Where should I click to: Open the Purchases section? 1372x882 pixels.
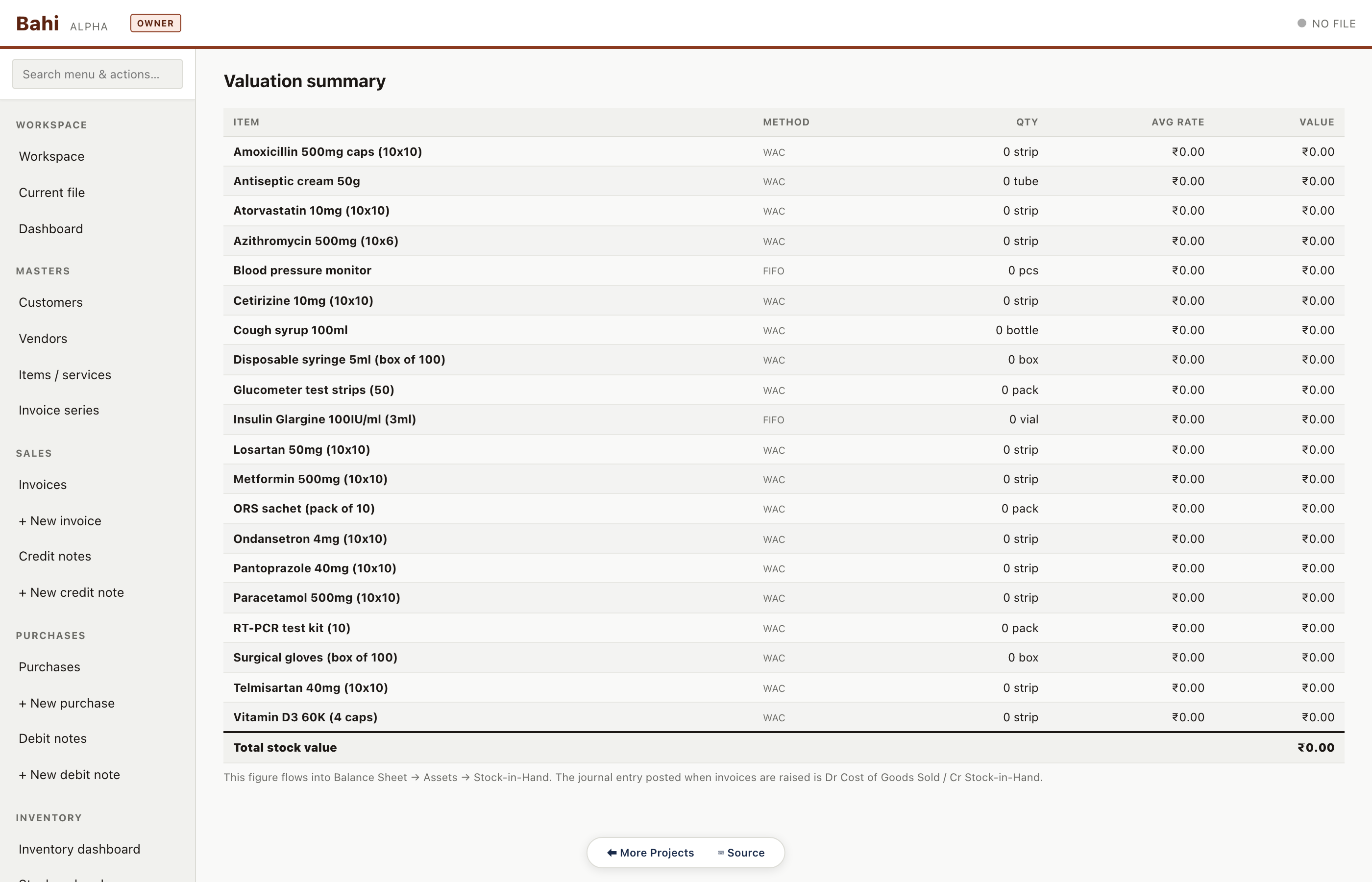[49, 667]
